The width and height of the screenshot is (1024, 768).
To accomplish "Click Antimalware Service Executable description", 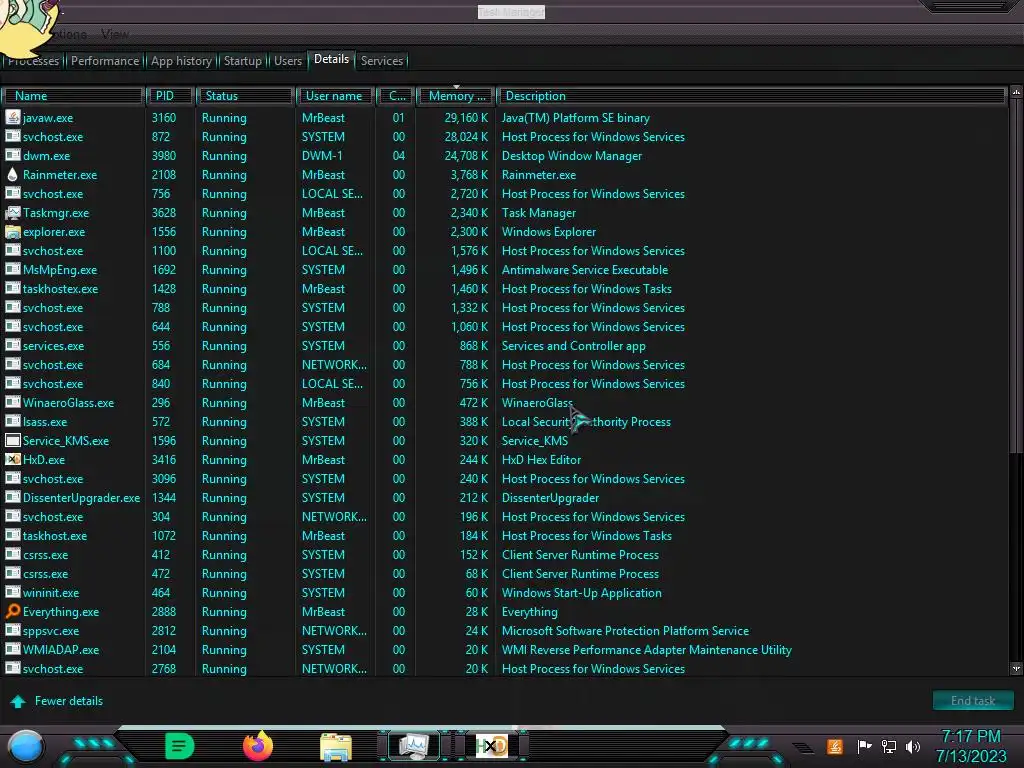I will 585,270.
